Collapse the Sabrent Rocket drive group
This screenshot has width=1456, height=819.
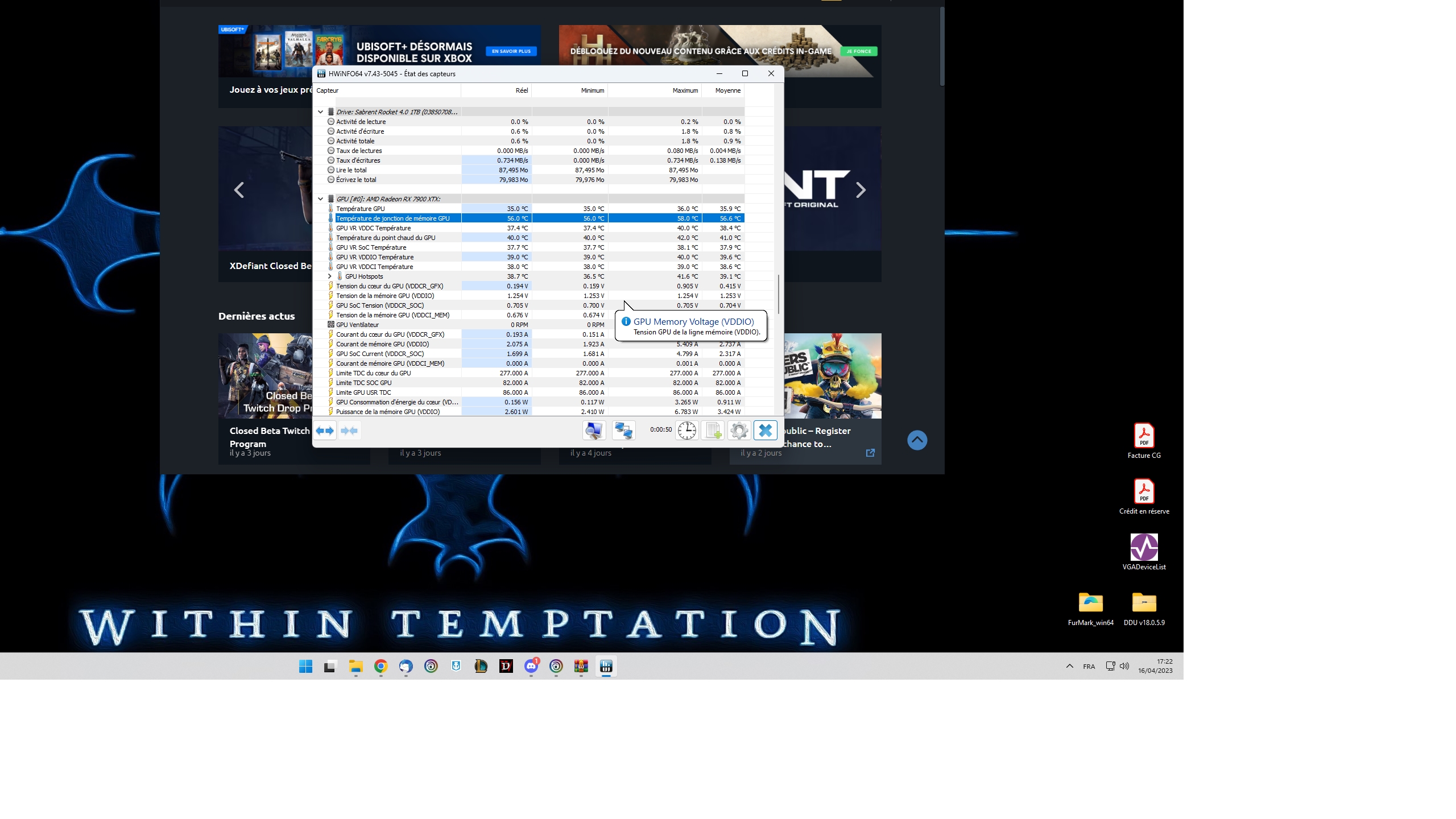click(x=321, y=112)
